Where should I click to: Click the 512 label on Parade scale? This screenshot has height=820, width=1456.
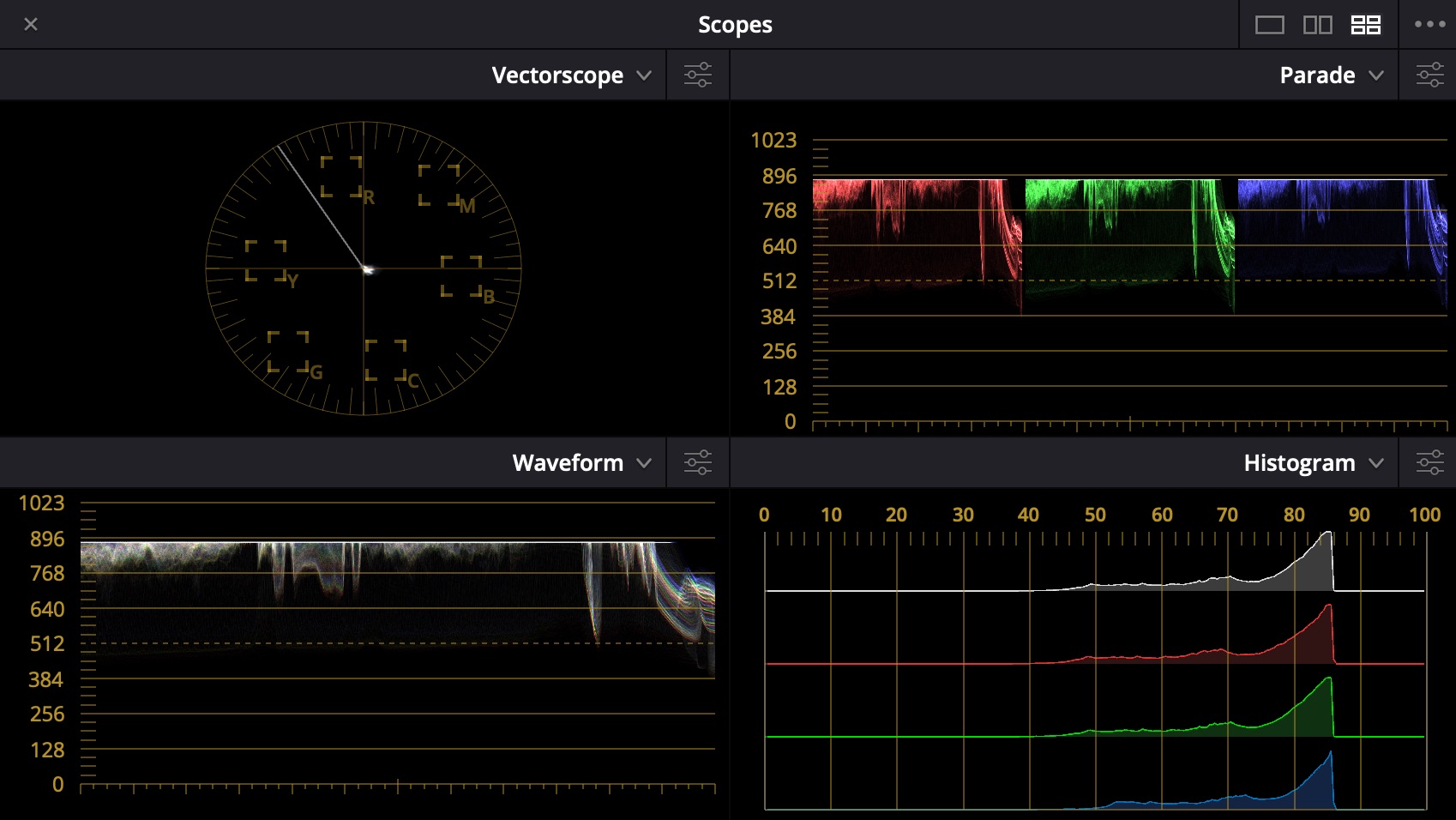[779, 280]
